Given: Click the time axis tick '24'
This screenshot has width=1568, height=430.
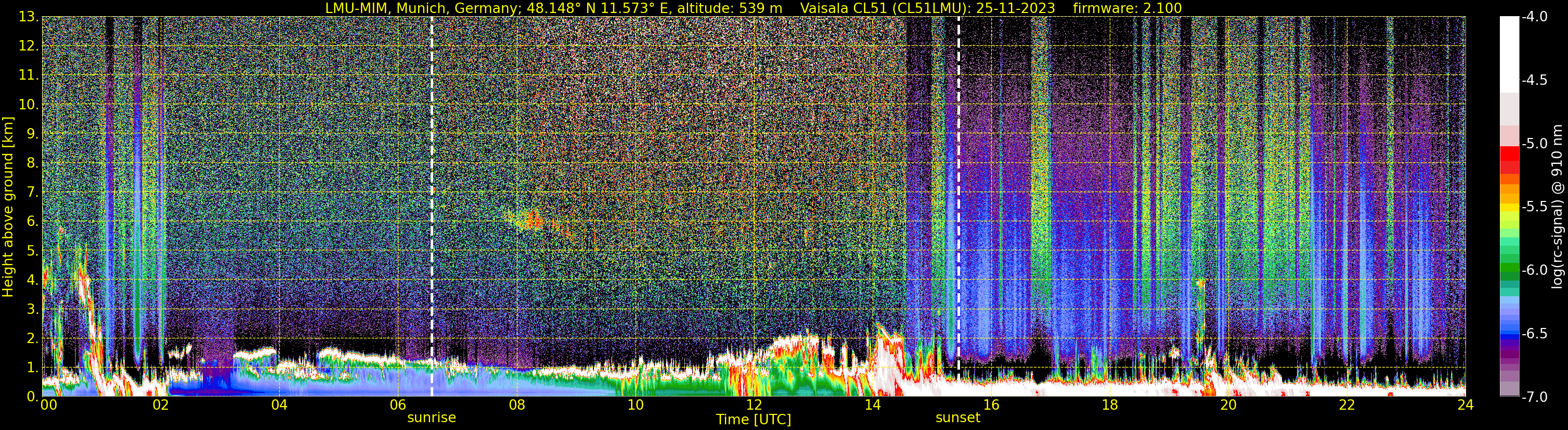Looking at the screenshot, I should coord(1465,405).
